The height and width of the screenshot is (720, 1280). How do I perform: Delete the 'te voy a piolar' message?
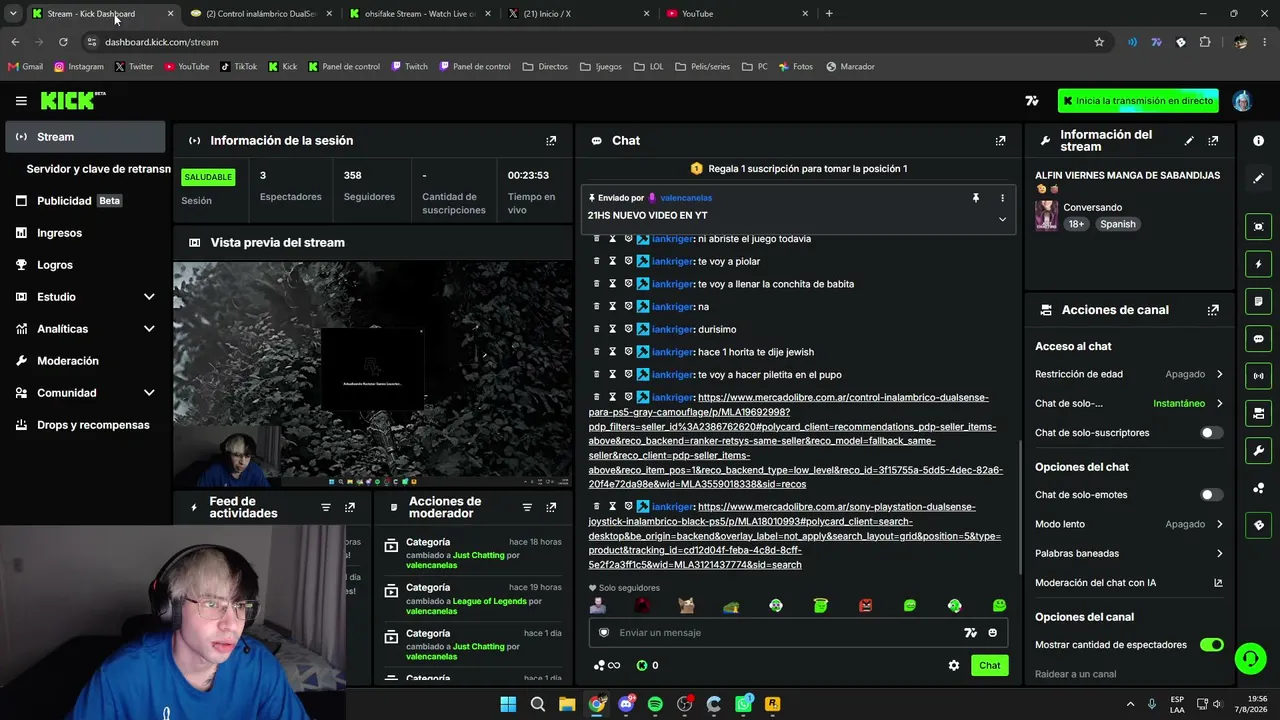click(597, 262)
